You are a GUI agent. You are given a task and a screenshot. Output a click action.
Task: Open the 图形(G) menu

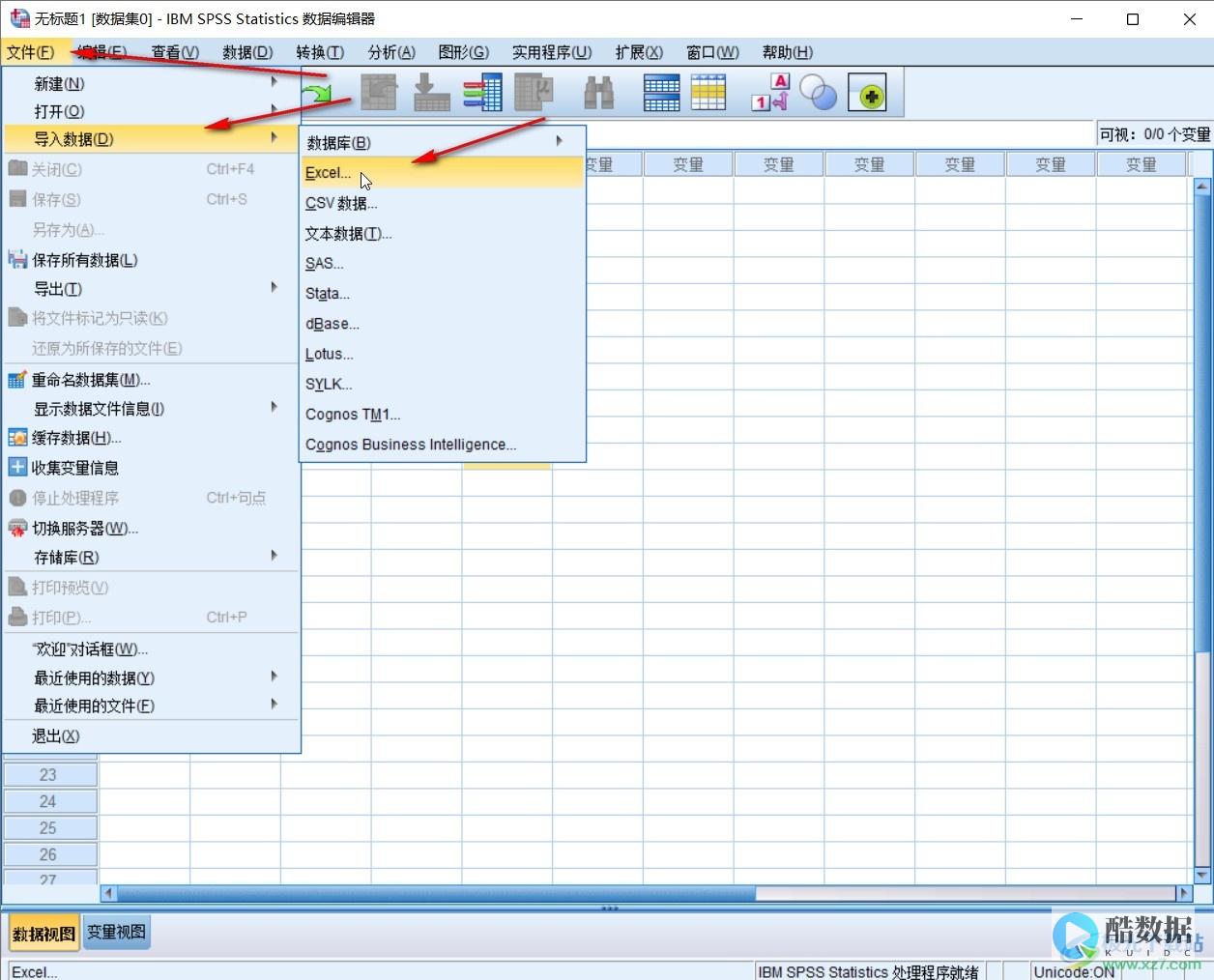(464, 52)
